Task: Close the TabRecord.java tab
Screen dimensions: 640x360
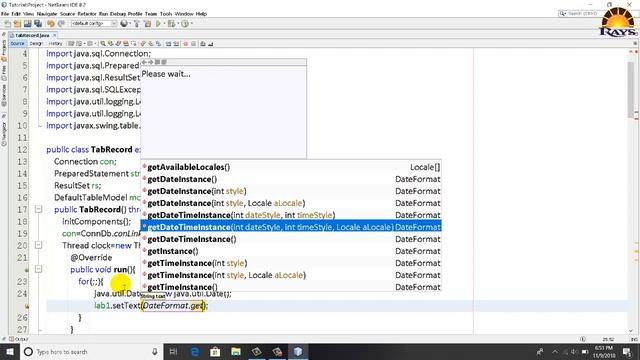Action: 55,35
